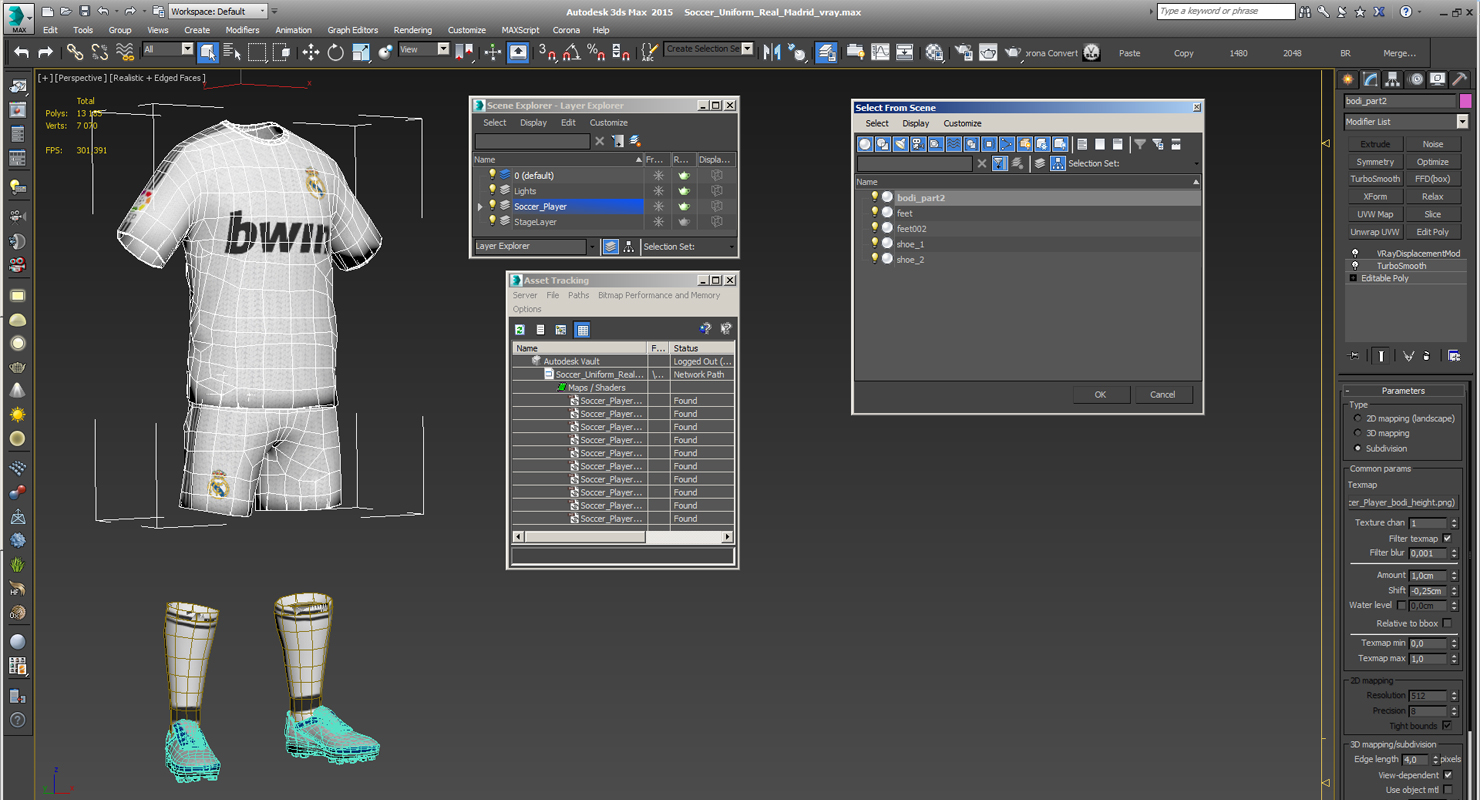The width and height of the screenshot is (1480, 800).
Task: Click the Undo arrow in main toolbar
Action: [21, 52]
